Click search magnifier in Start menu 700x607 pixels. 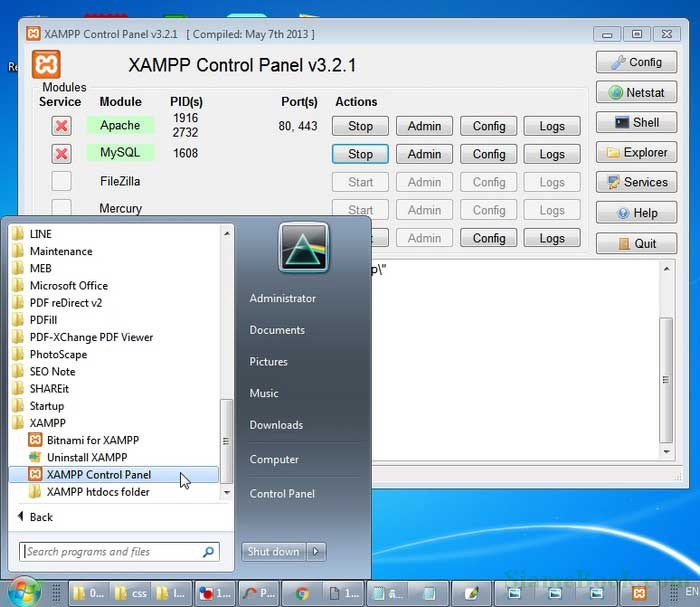208,552
